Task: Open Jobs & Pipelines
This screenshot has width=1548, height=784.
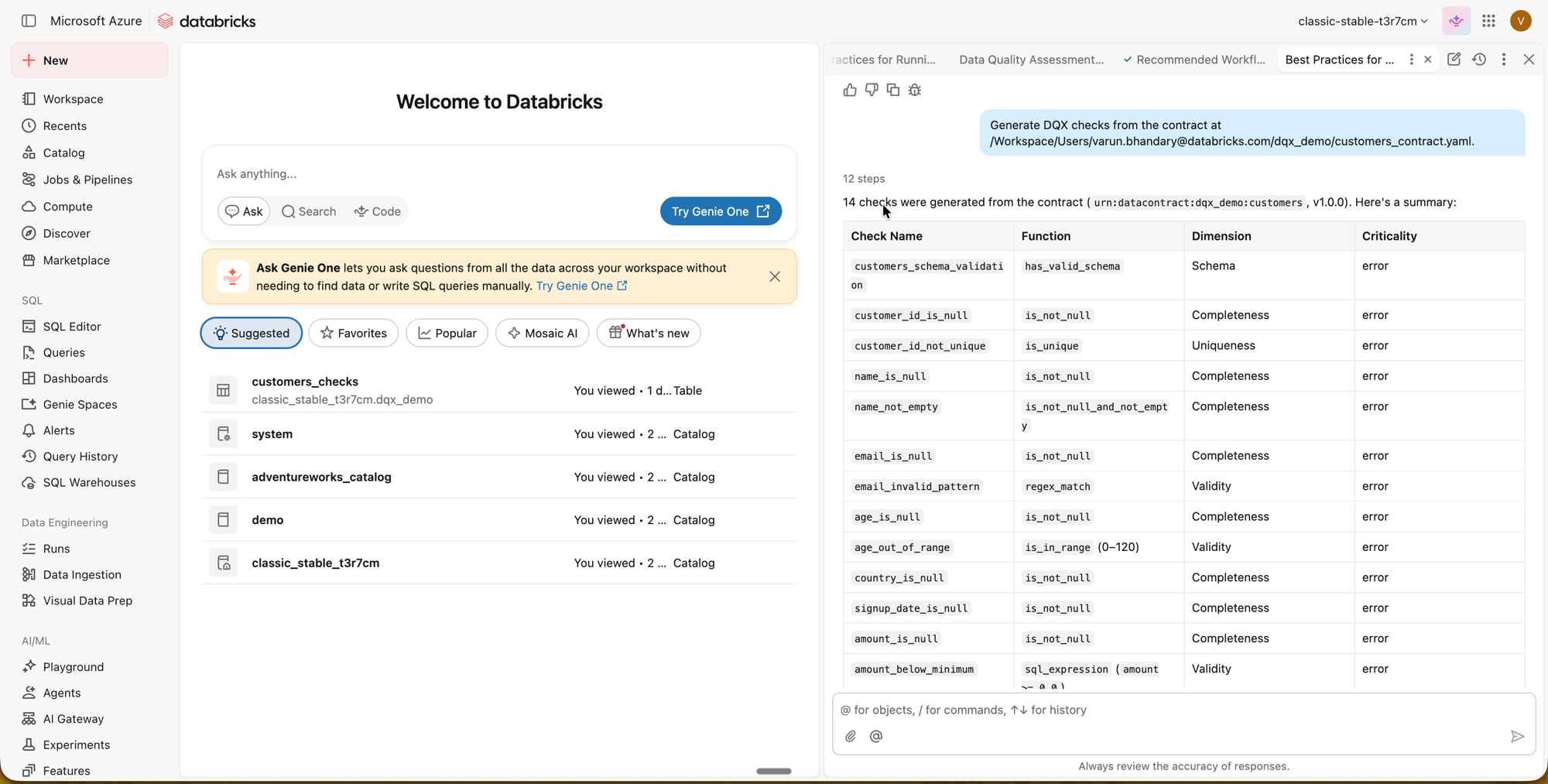Action: pyautogui.click(x=89, y=180)
